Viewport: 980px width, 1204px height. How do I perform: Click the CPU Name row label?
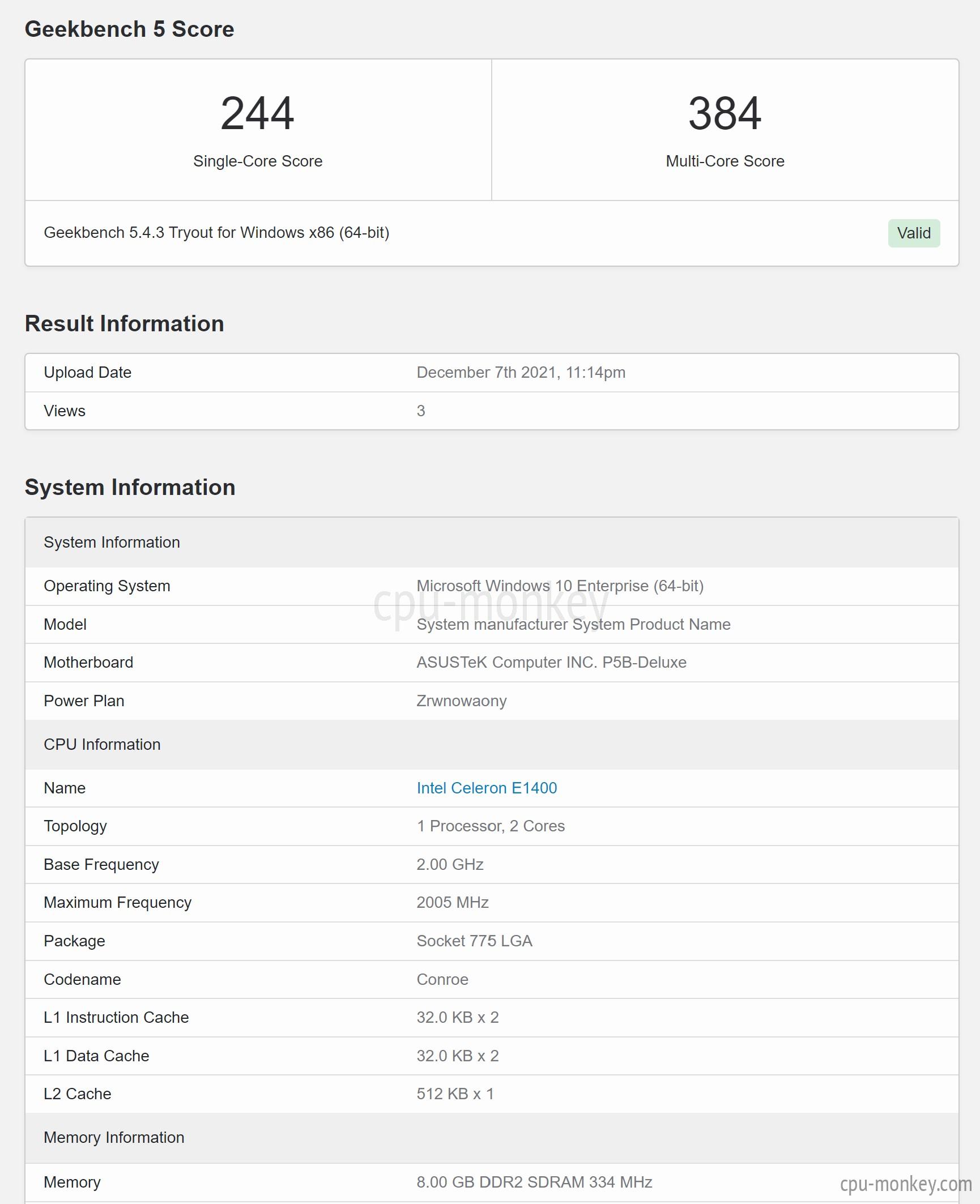(x=65, y=788)
